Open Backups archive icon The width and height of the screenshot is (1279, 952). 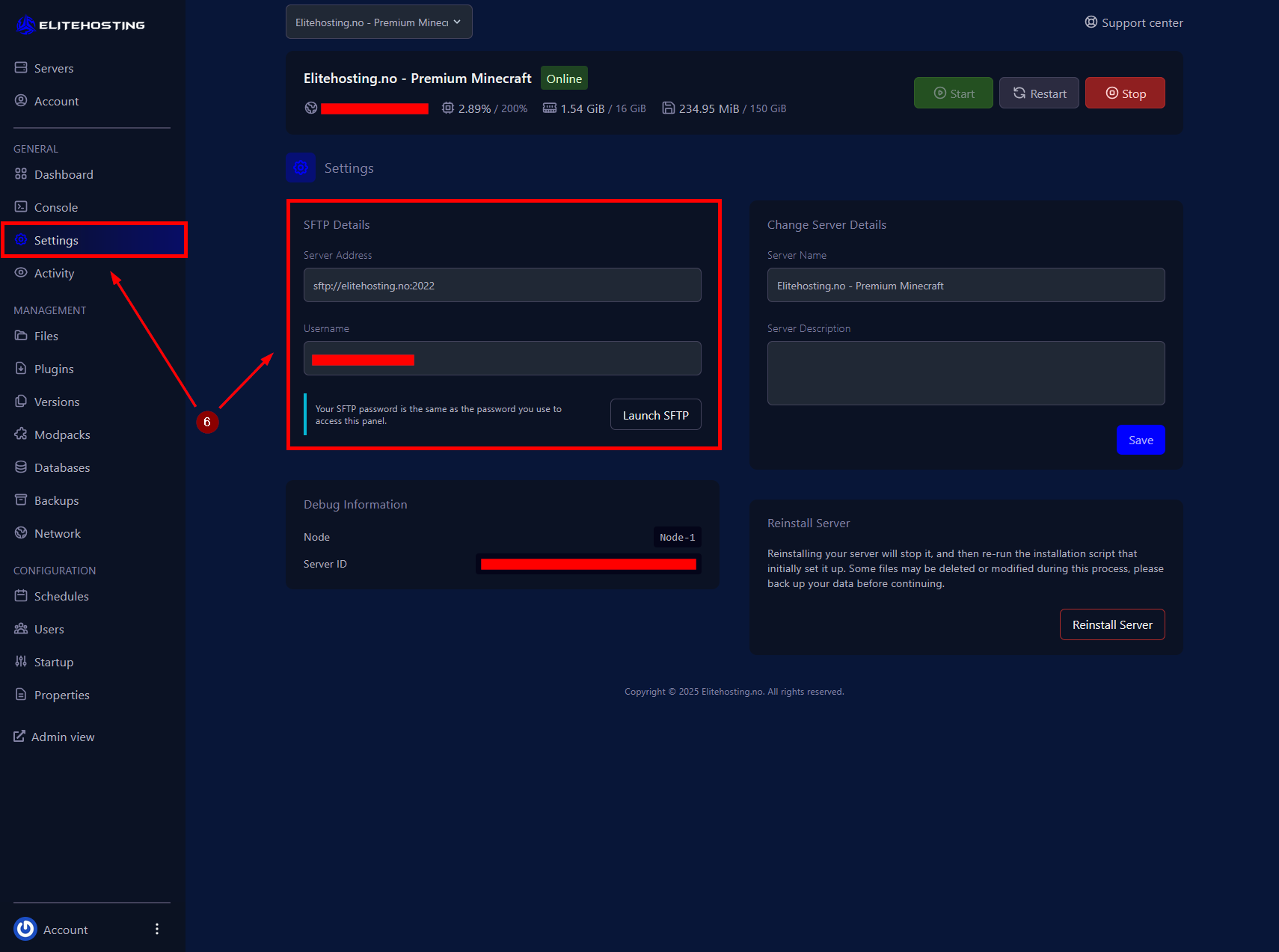tap(21, 500)
